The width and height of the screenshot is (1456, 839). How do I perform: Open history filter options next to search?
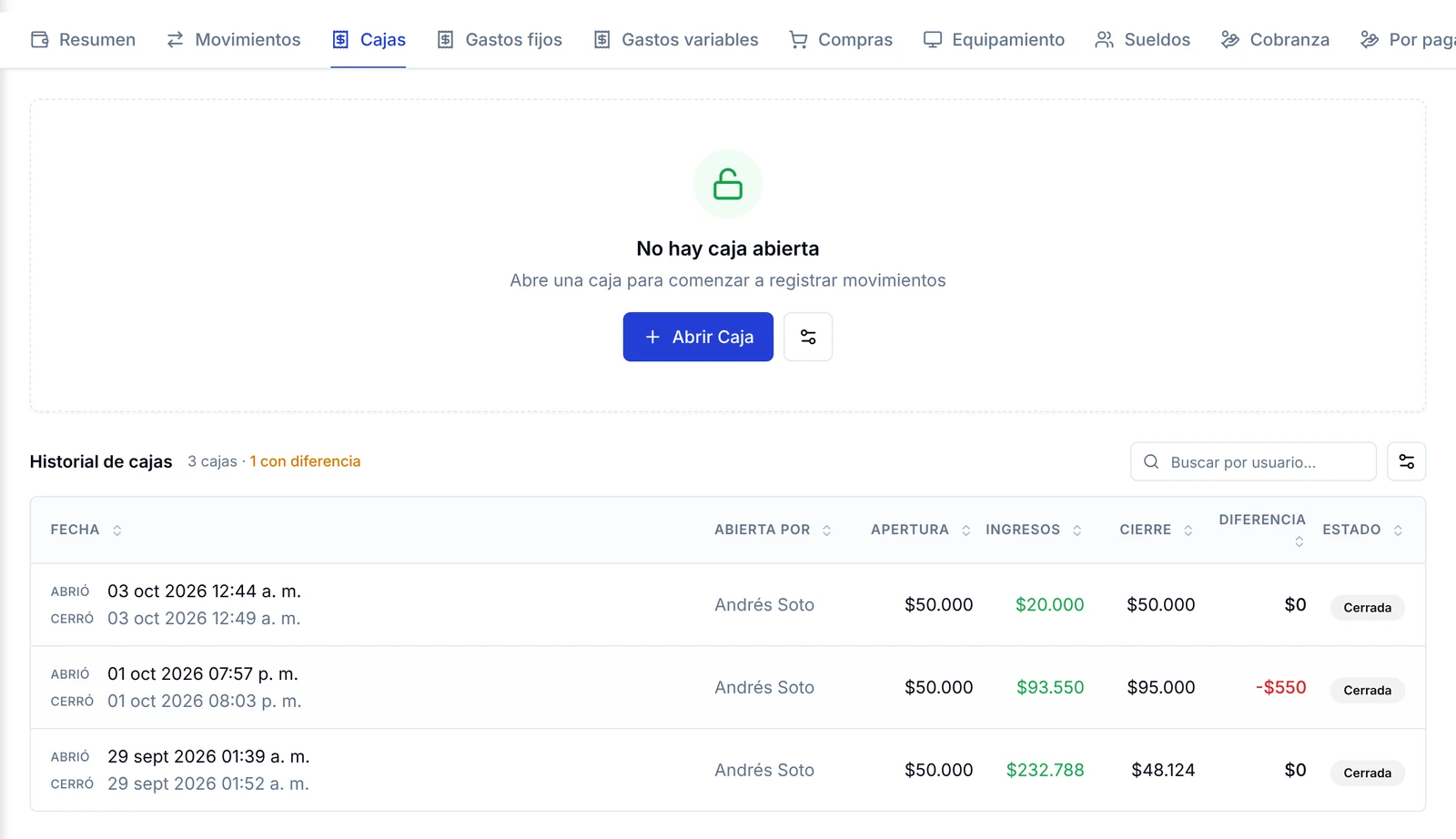(x=1406, y=461)
